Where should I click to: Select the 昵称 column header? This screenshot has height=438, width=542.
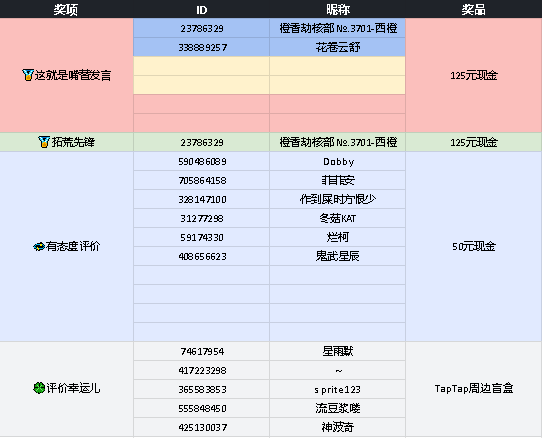337,9
